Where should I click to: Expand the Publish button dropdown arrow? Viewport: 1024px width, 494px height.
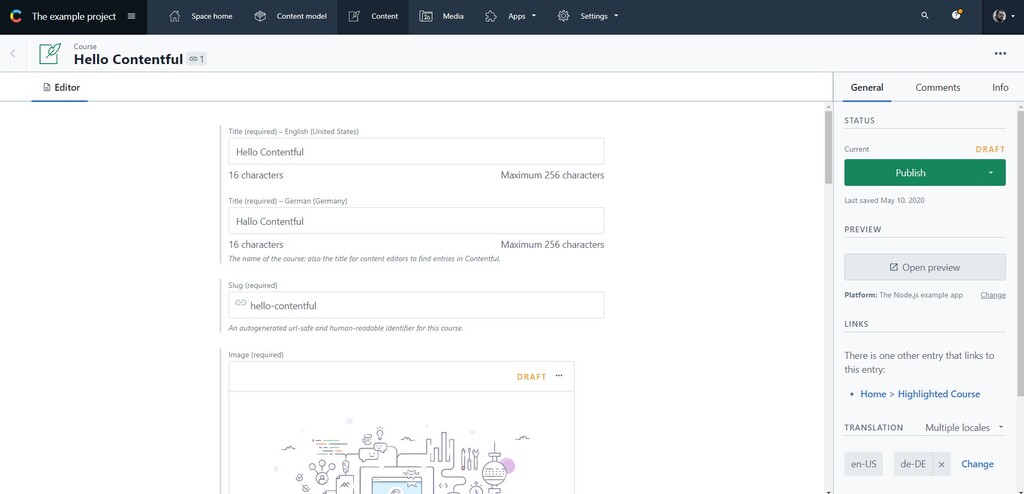(x=991, y=173)
